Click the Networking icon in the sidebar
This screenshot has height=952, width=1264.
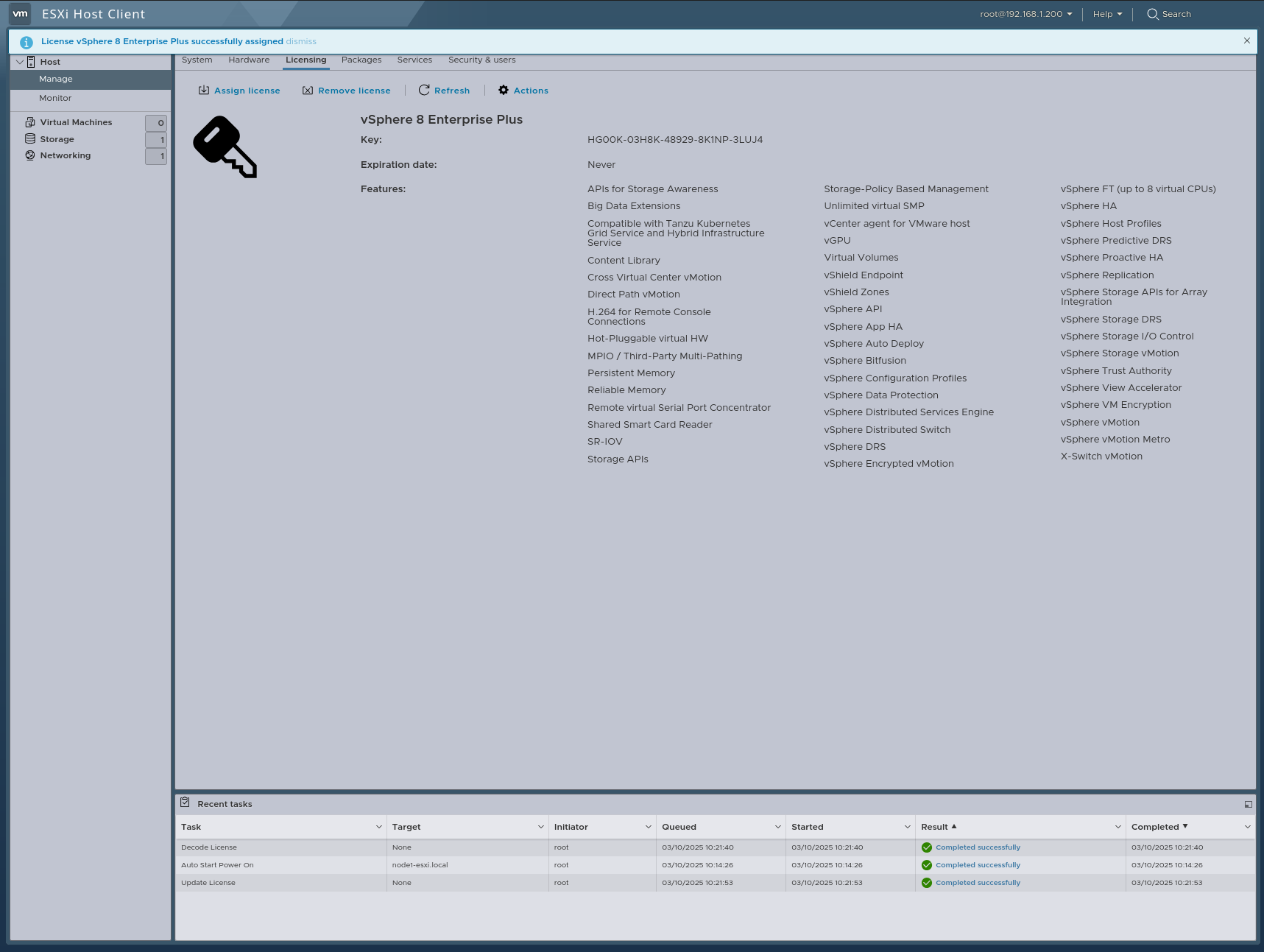(x=29, y=155)
